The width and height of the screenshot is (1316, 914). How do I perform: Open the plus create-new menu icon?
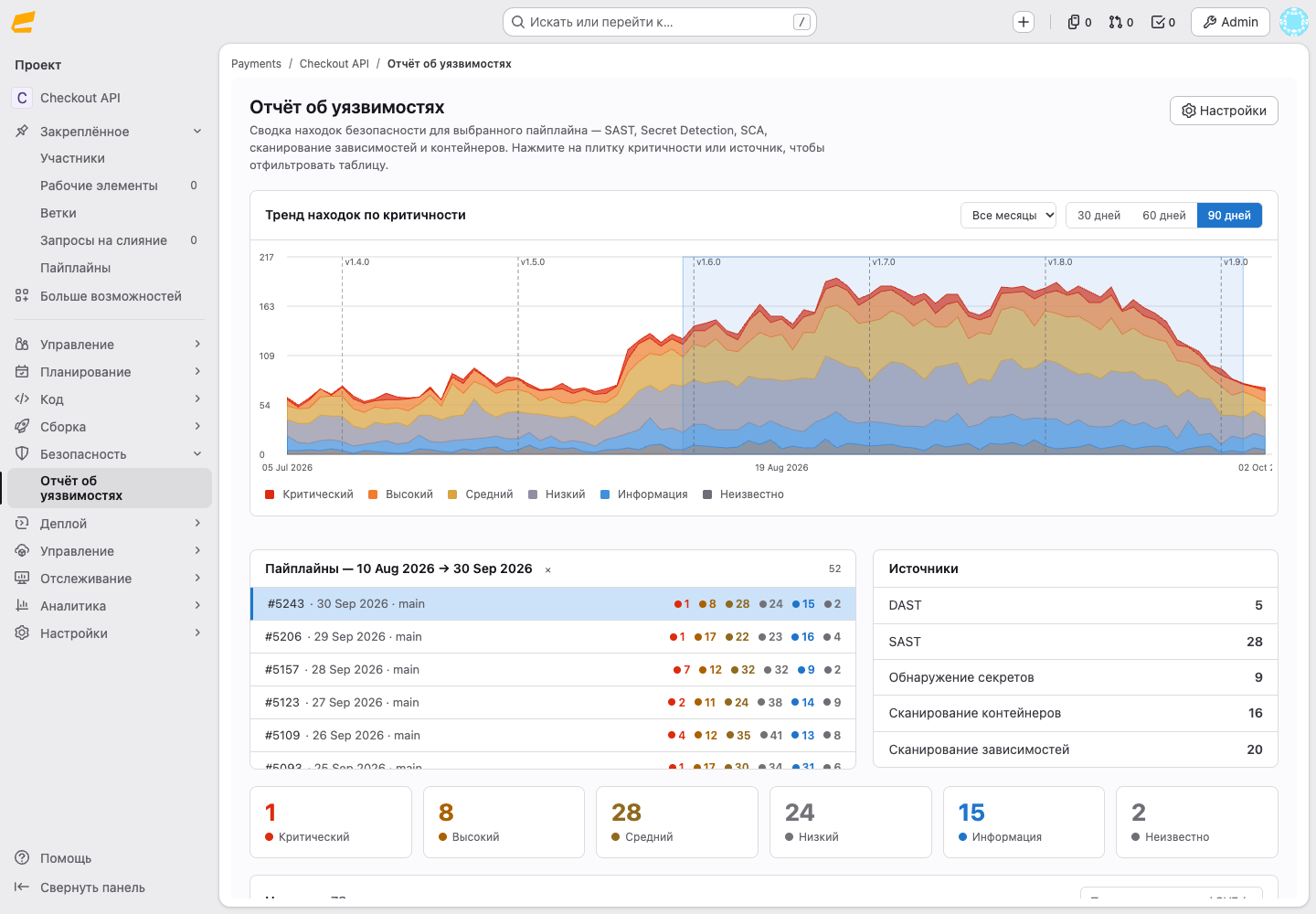(x=1024, y=22)
